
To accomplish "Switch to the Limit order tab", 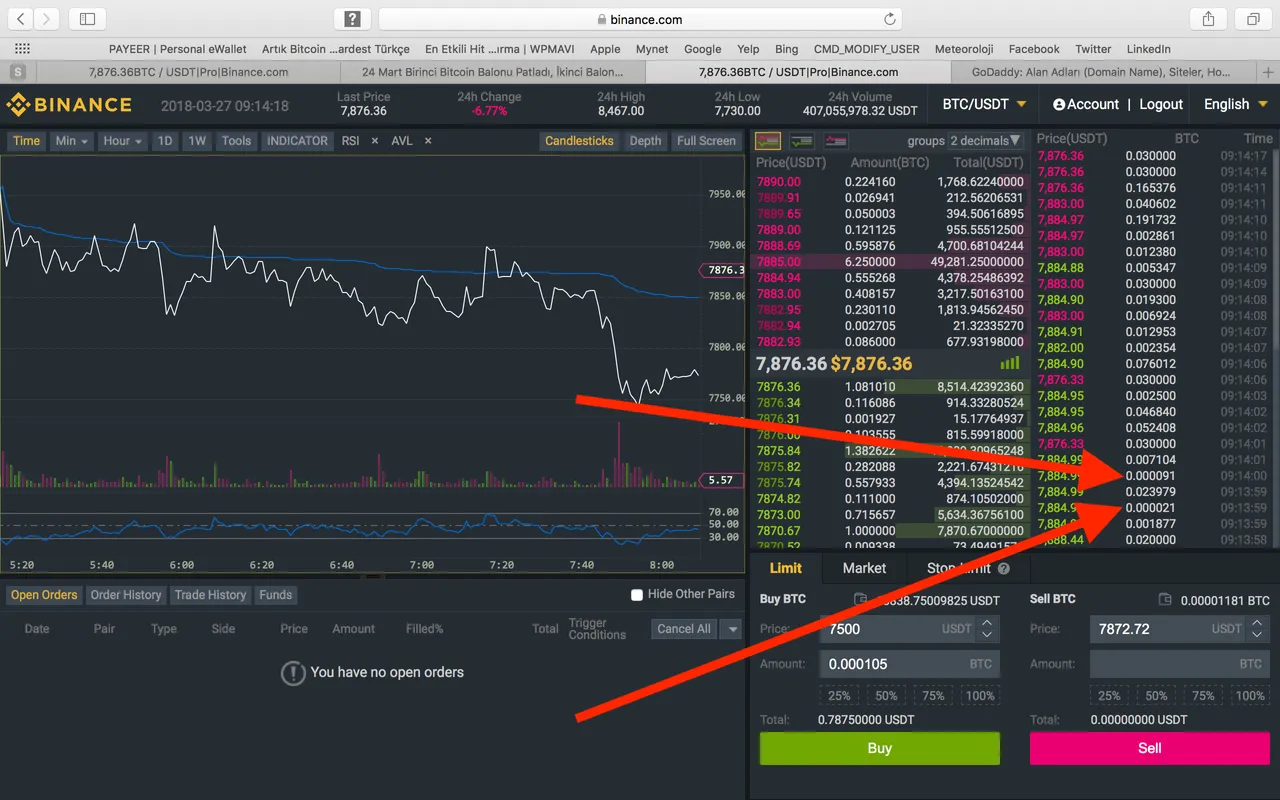I will (785, 568).
